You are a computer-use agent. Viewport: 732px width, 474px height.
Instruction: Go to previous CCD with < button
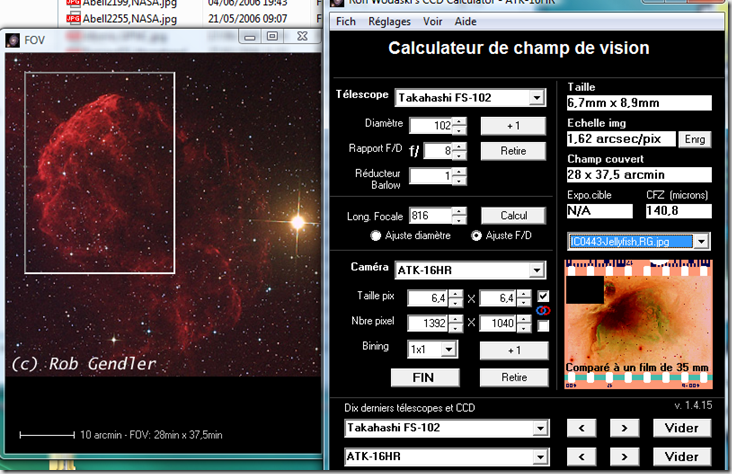582,457
